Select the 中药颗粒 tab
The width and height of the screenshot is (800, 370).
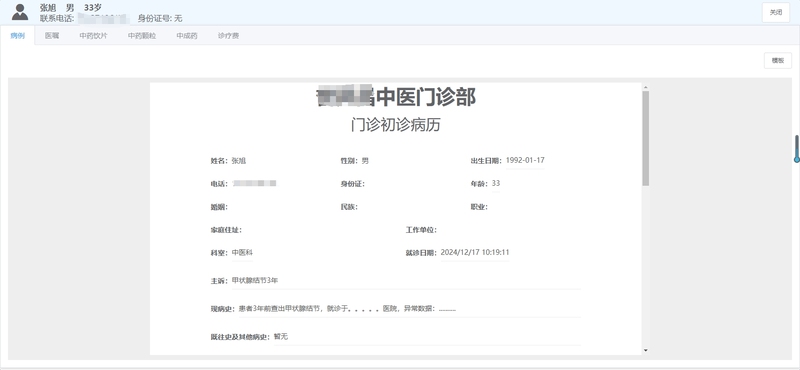click(142, 36)
